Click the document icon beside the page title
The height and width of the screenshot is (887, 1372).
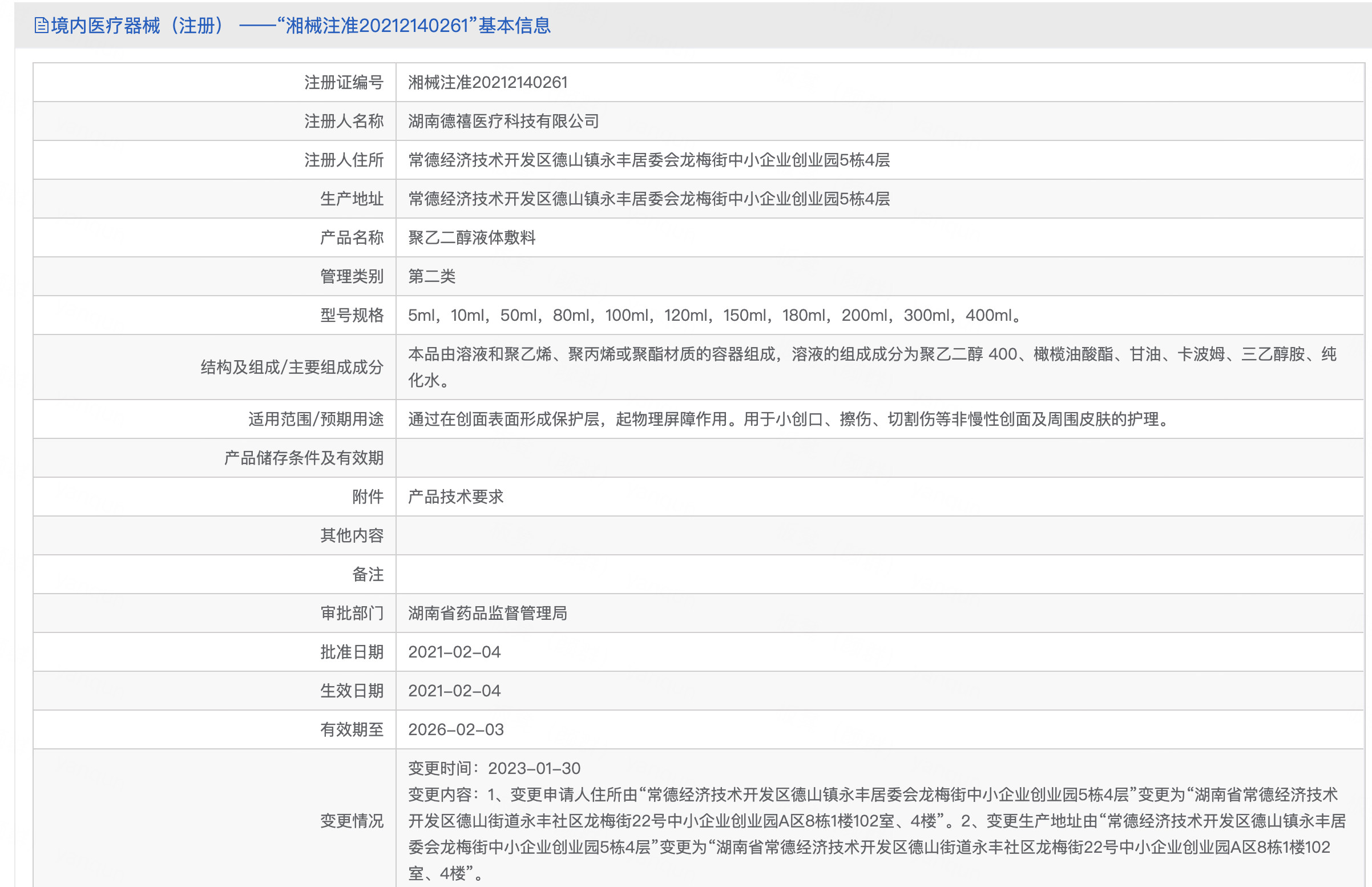coord(41,25)
